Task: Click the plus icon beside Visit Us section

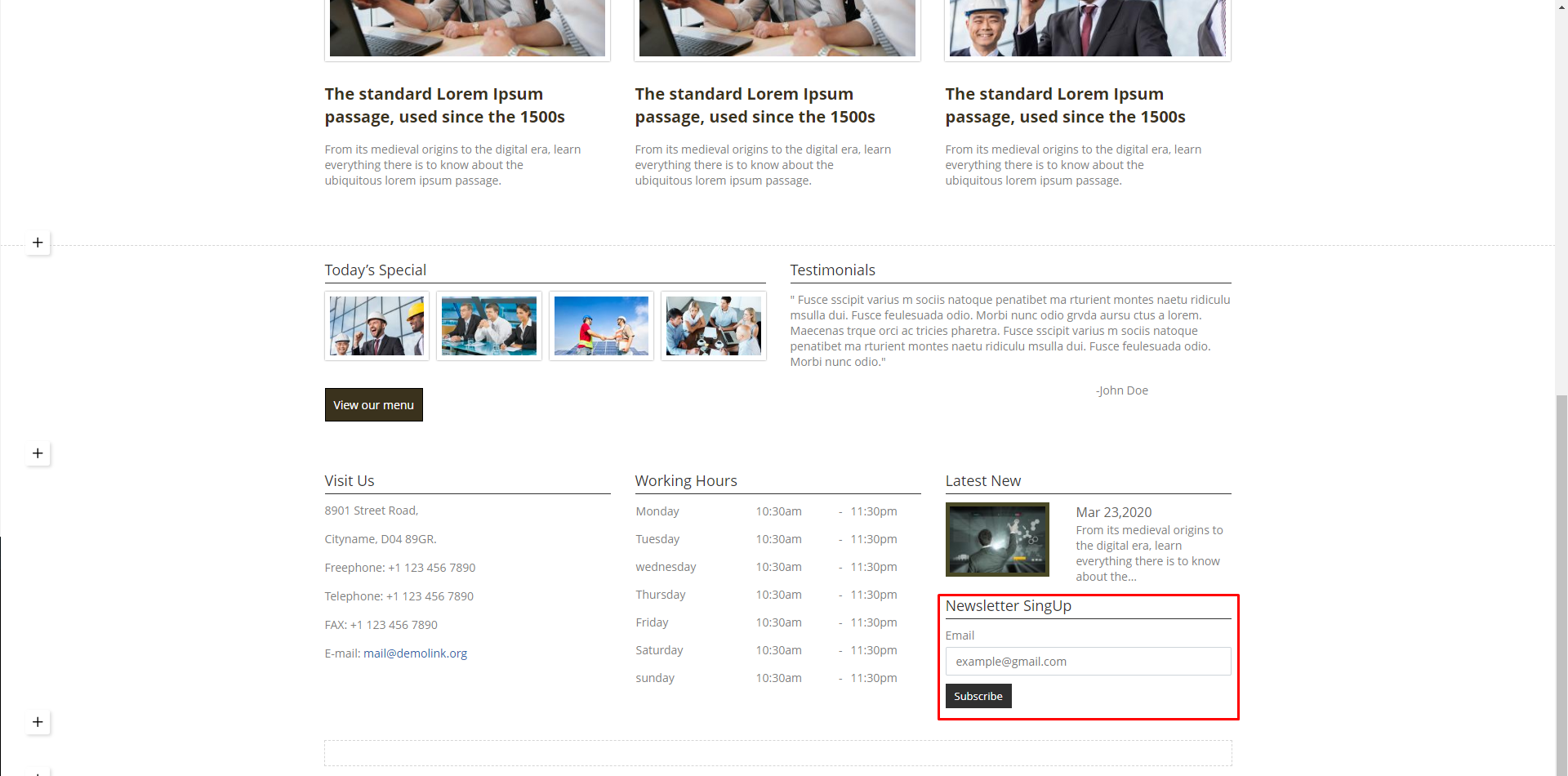Action: 38,453
